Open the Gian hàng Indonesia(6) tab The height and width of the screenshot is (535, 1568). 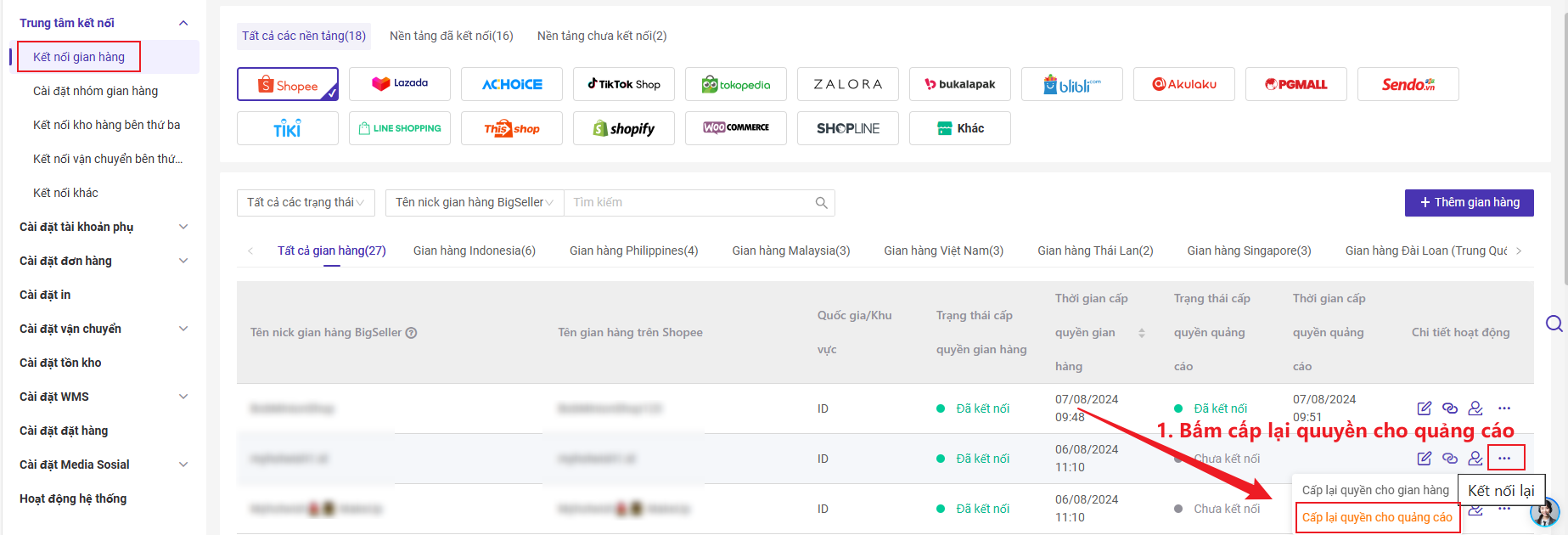(x=475, y=251)
